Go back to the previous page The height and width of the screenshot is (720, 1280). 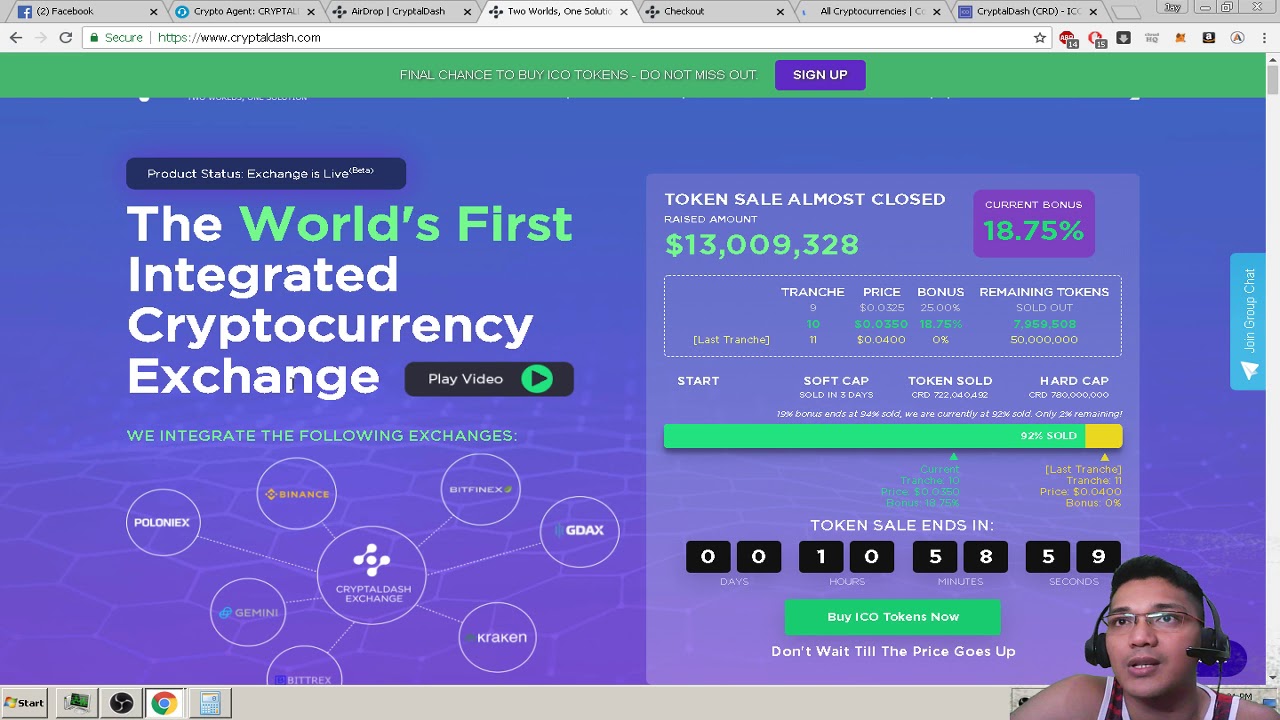16,38
